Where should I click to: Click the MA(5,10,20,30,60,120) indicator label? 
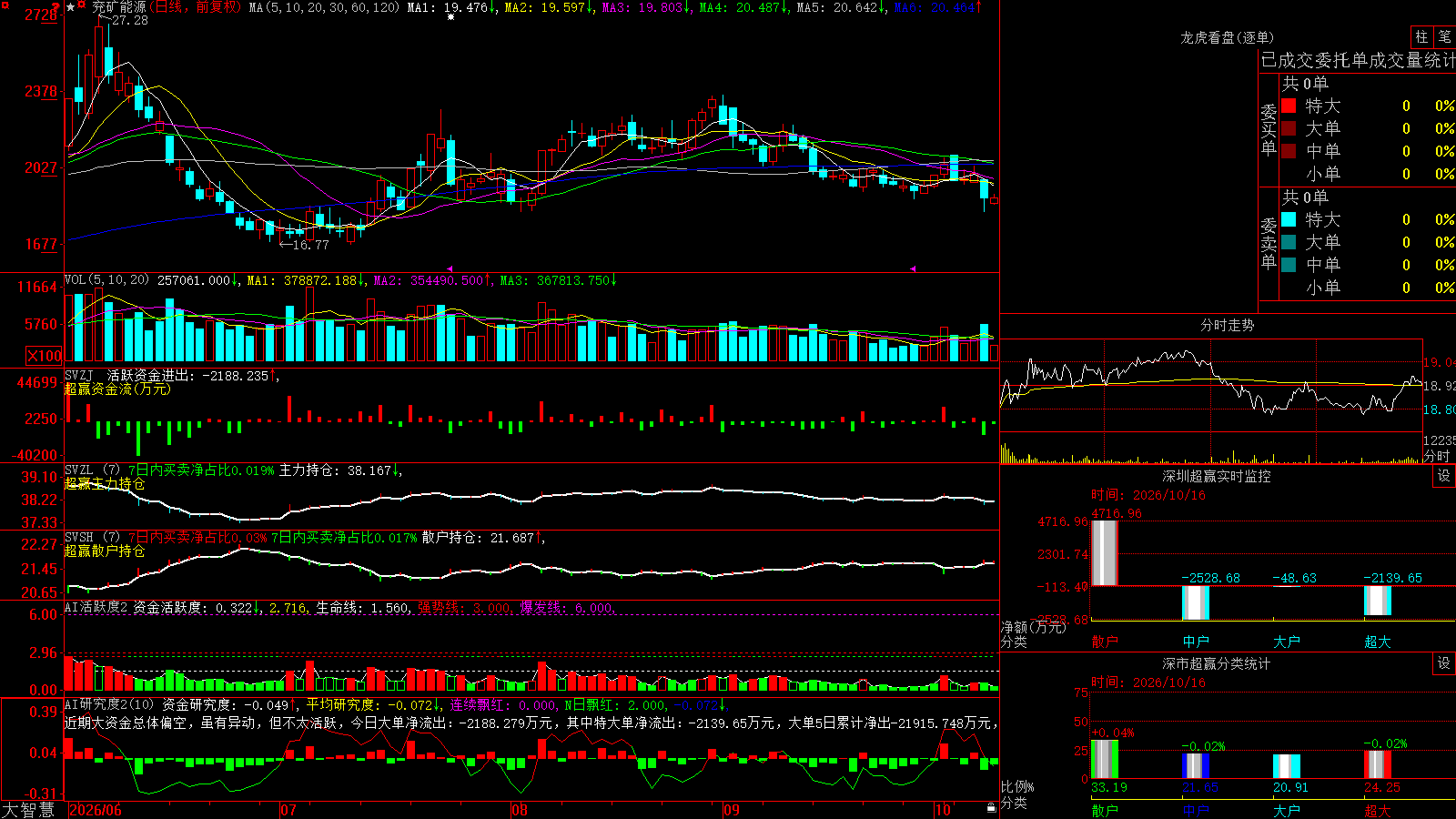click(324, 7)
